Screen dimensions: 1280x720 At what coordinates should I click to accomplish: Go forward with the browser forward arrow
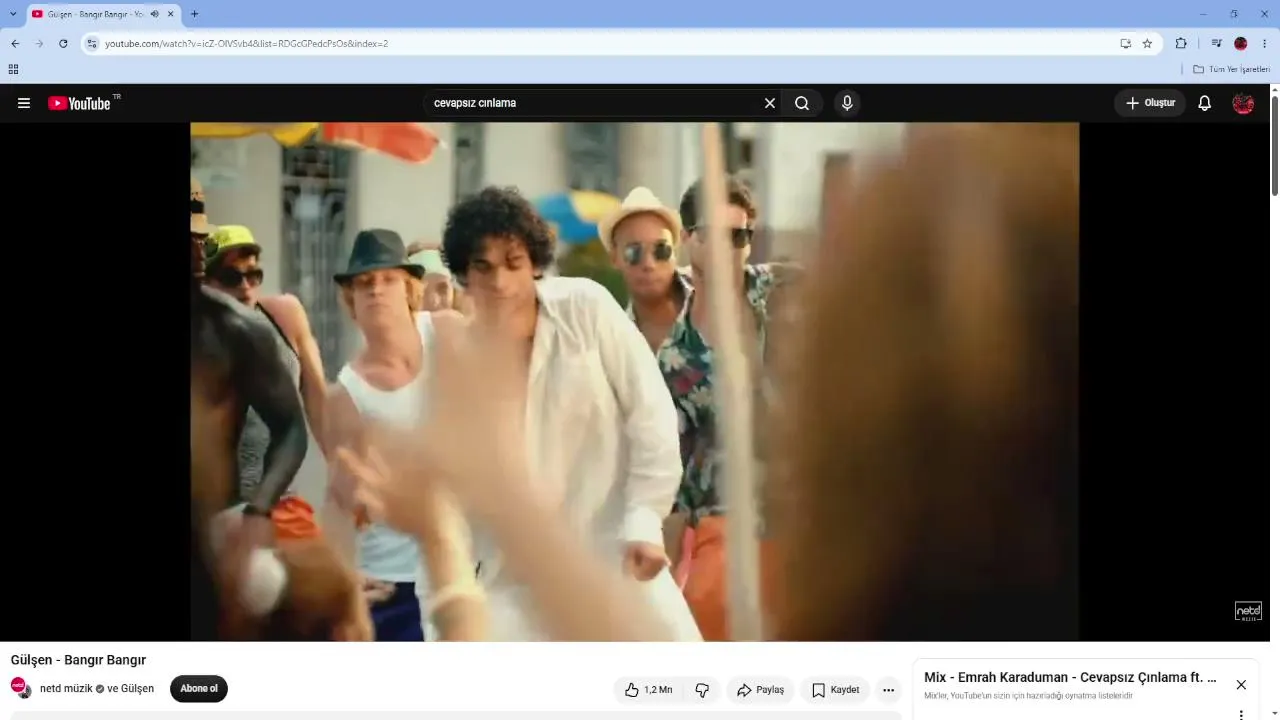coord(39,44)
